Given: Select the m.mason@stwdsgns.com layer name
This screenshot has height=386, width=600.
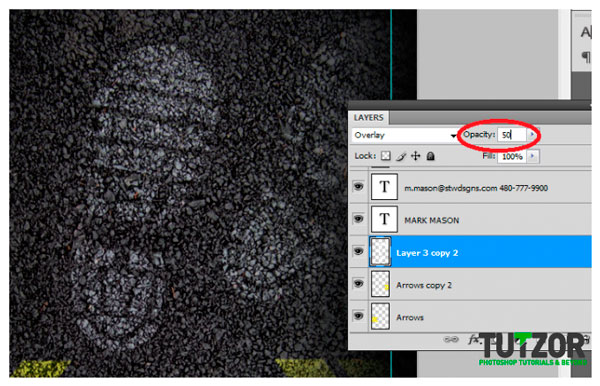Looking at the screenshot, I should (476, 188).
